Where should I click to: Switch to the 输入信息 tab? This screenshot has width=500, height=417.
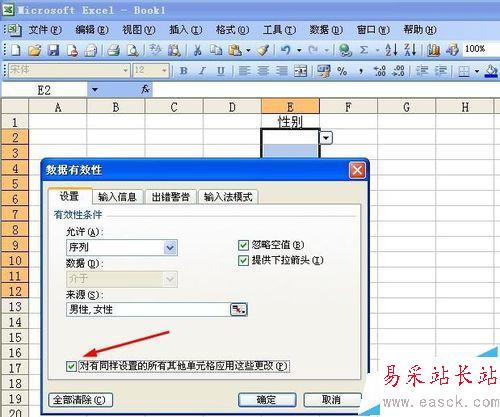118,197
